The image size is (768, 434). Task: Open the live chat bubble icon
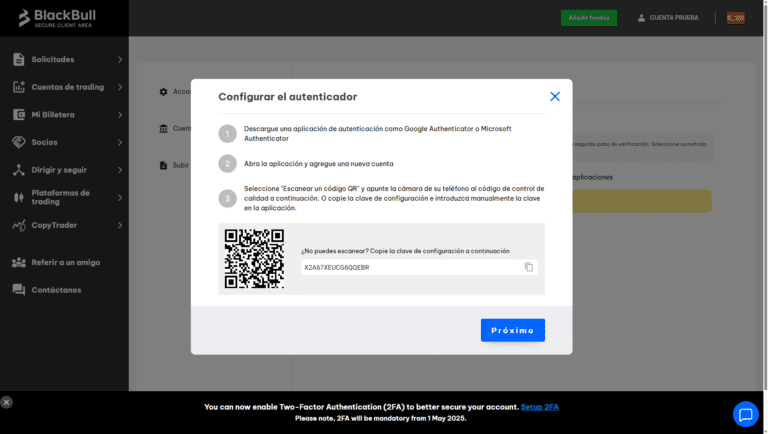click(745, 414)
